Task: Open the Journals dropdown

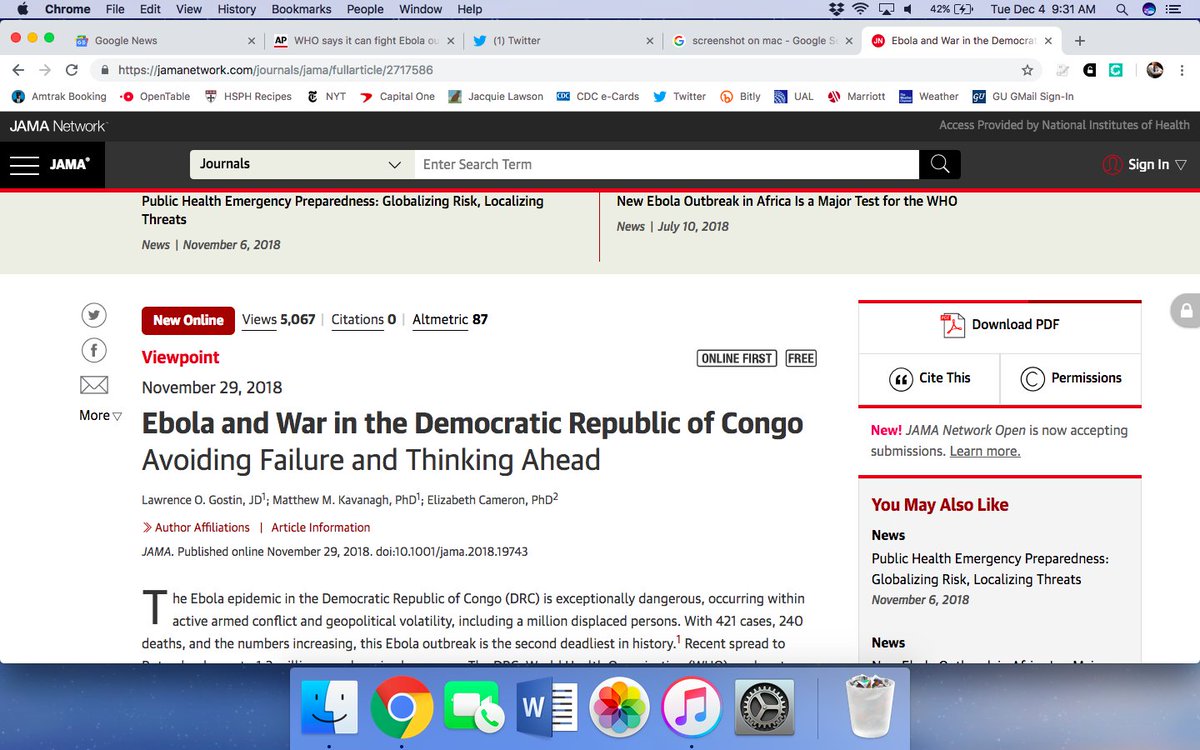Action: [302, 164]
